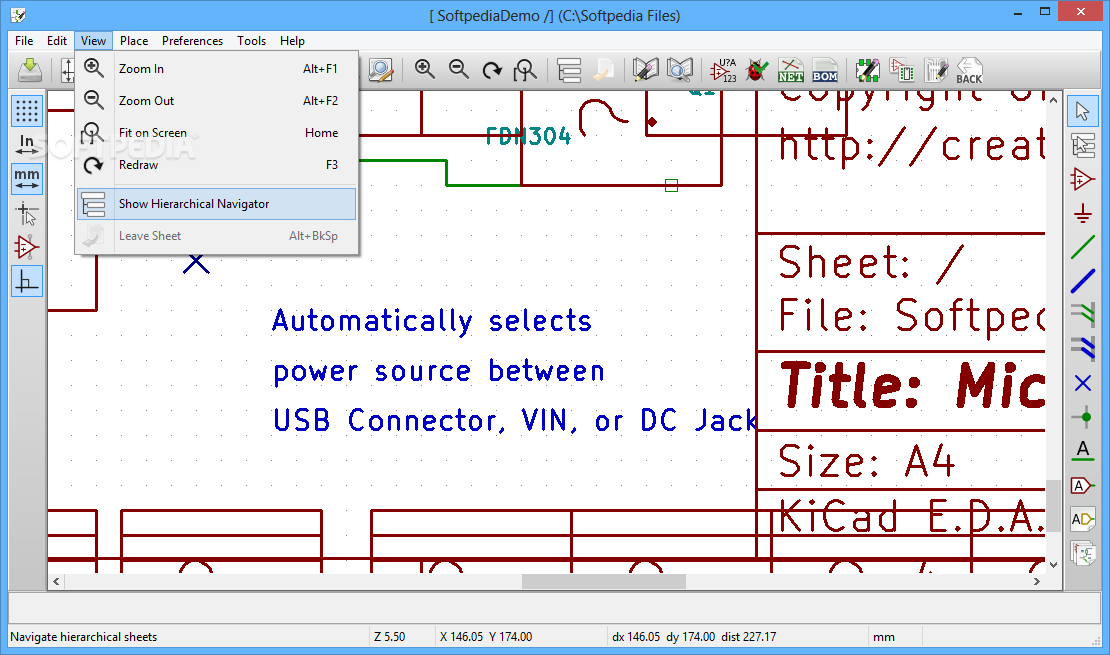Open the Preferences menu
The height and width of the screenshot is (655, 1110).
[193, 40]
